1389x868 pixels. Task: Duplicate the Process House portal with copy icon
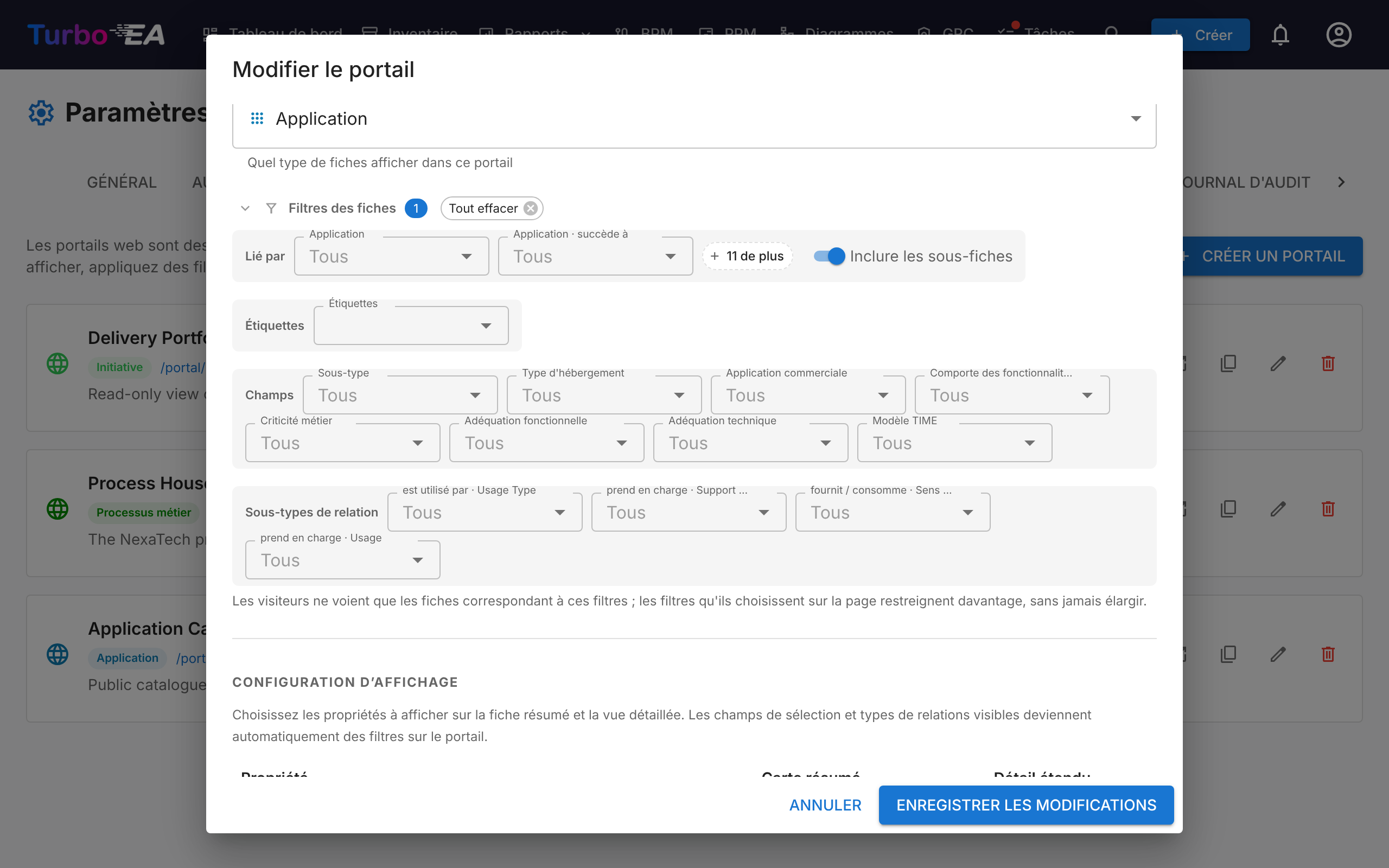(1228, 509)
